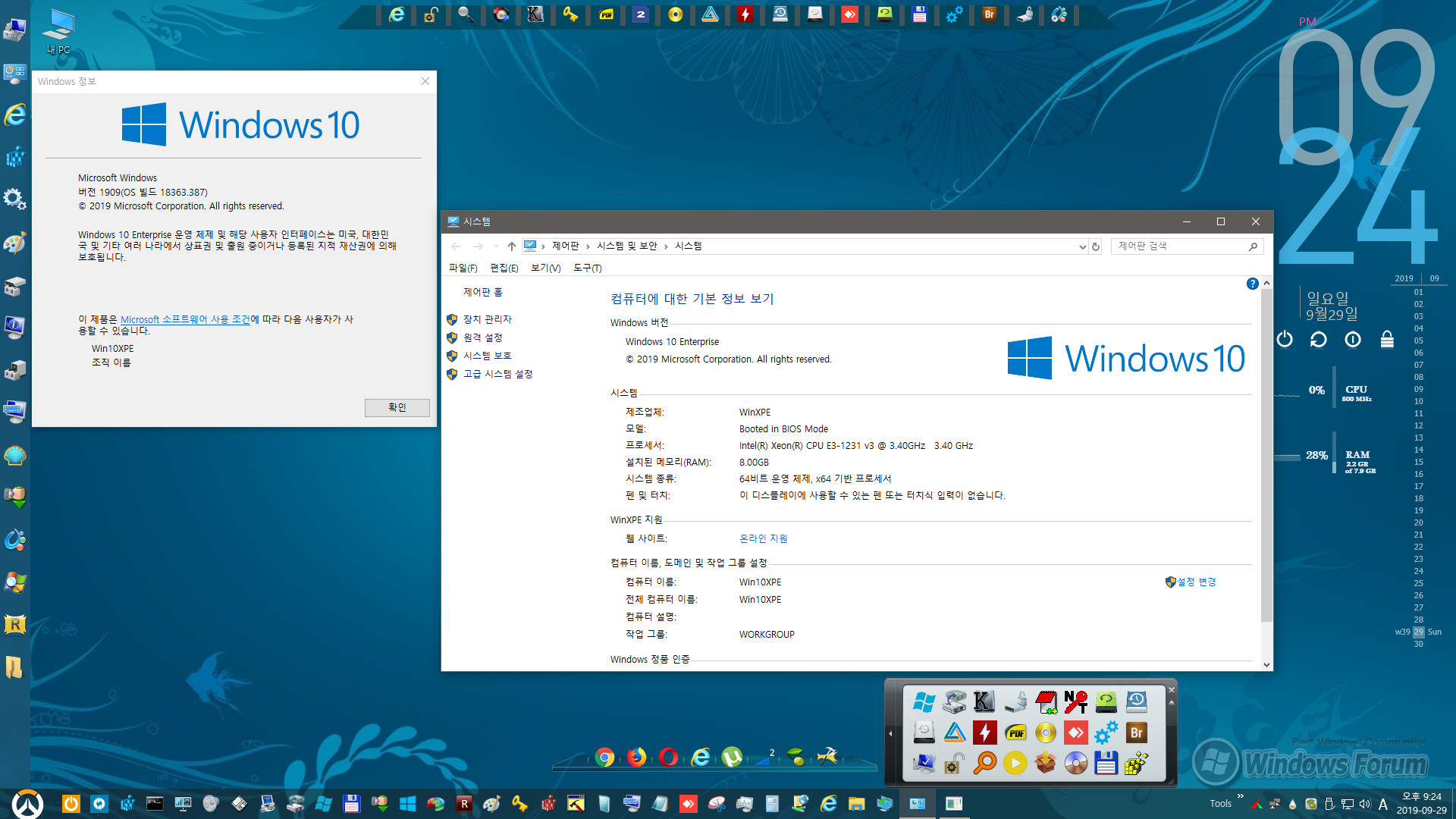The width and height of the screenshot is (1456, 819).
Task: Launch the green drive recovery icon in launcher
Action: [1106, 702]
